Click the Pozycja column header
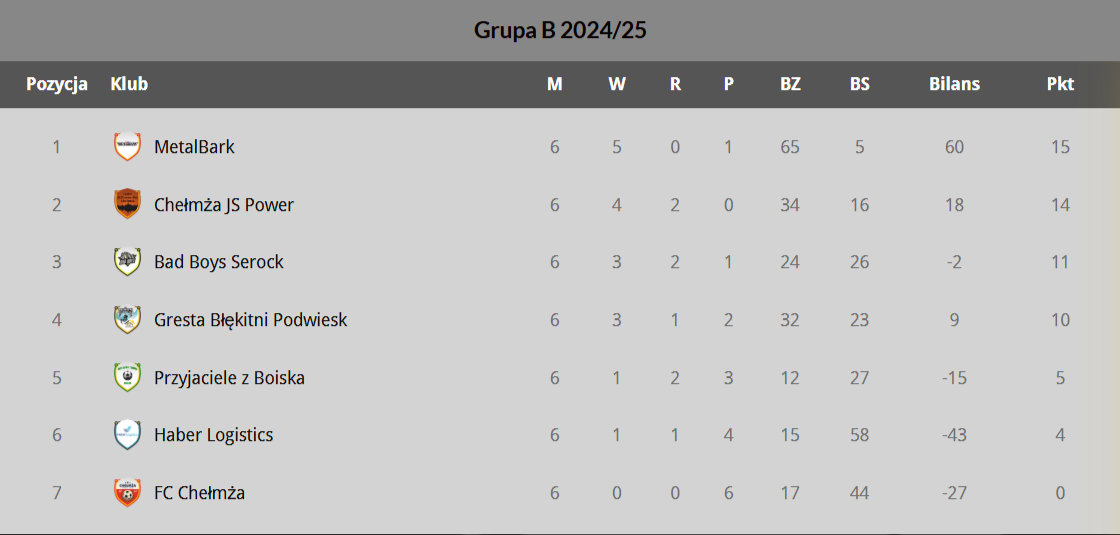This screenshot has height=535, width=1120. point(57,84)
